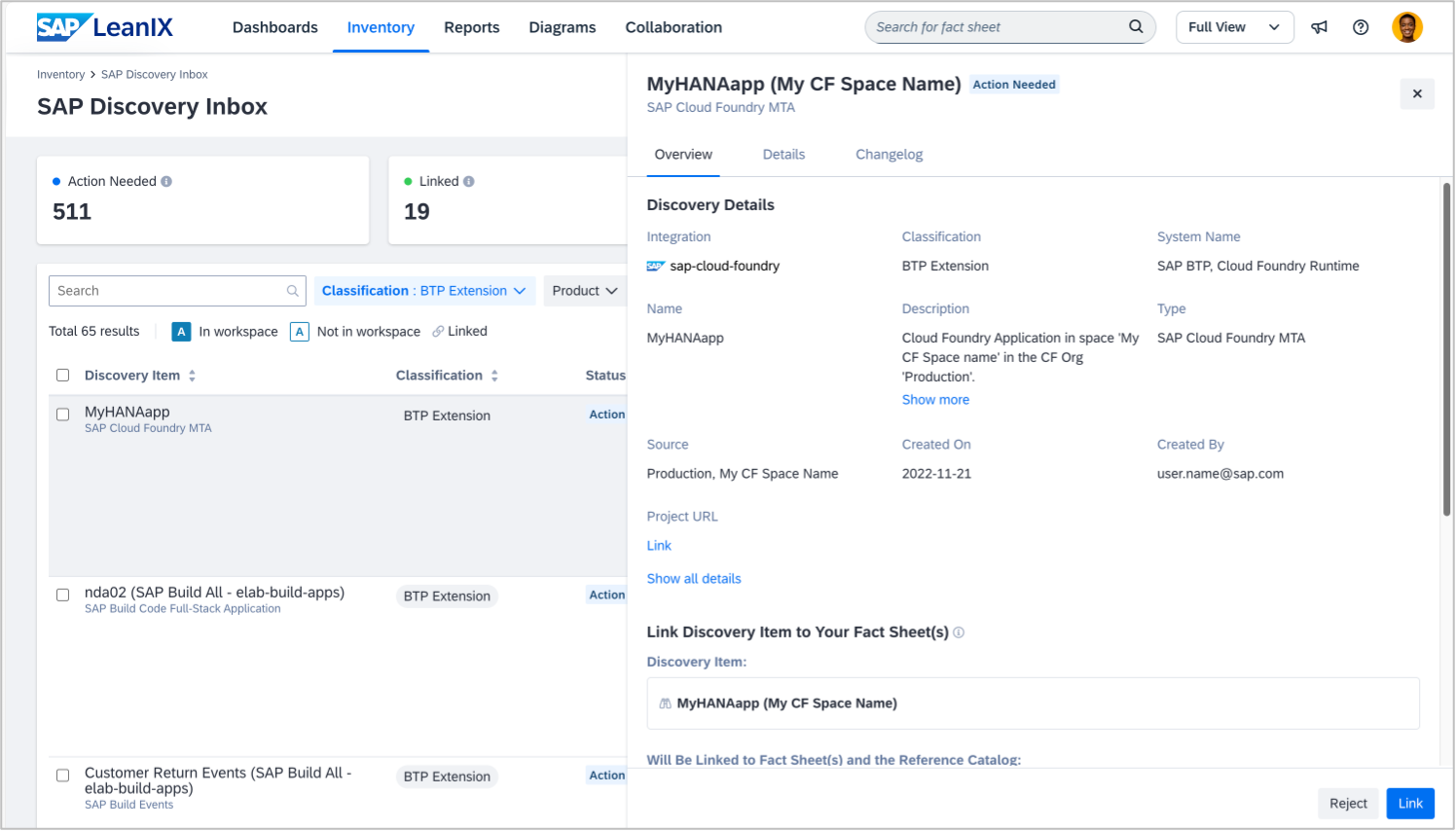Click SAP Build Events subtitle text

(128, 805)
